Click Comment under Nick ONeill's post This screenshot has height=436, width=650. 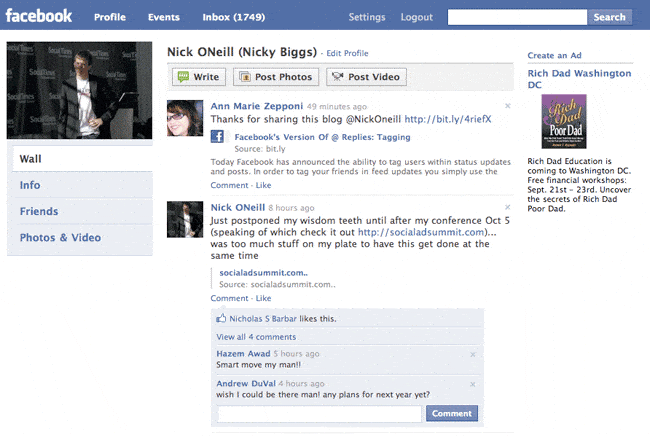[x=229, y=298]
